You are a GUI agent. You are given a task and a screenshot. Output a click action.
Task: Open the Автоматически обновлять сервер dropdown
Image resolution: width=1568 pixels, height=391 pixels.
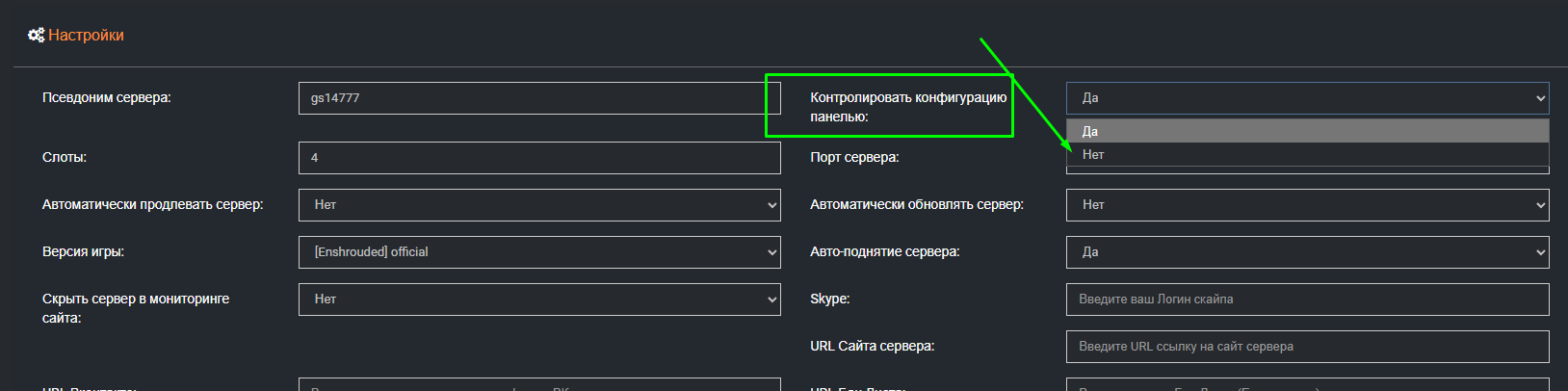[x=1307, y=205]
